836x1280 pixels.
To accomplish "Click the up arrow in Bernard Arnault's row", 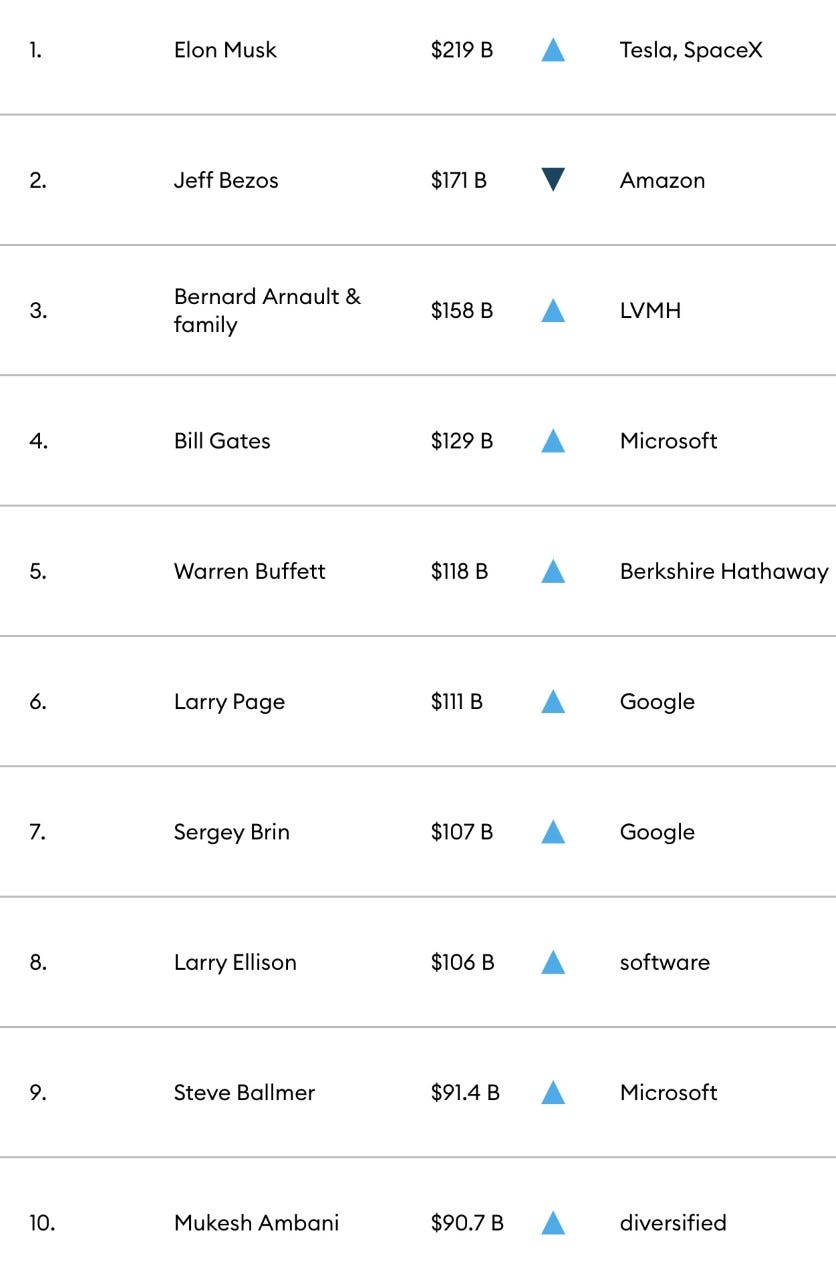I will (553, 311).
